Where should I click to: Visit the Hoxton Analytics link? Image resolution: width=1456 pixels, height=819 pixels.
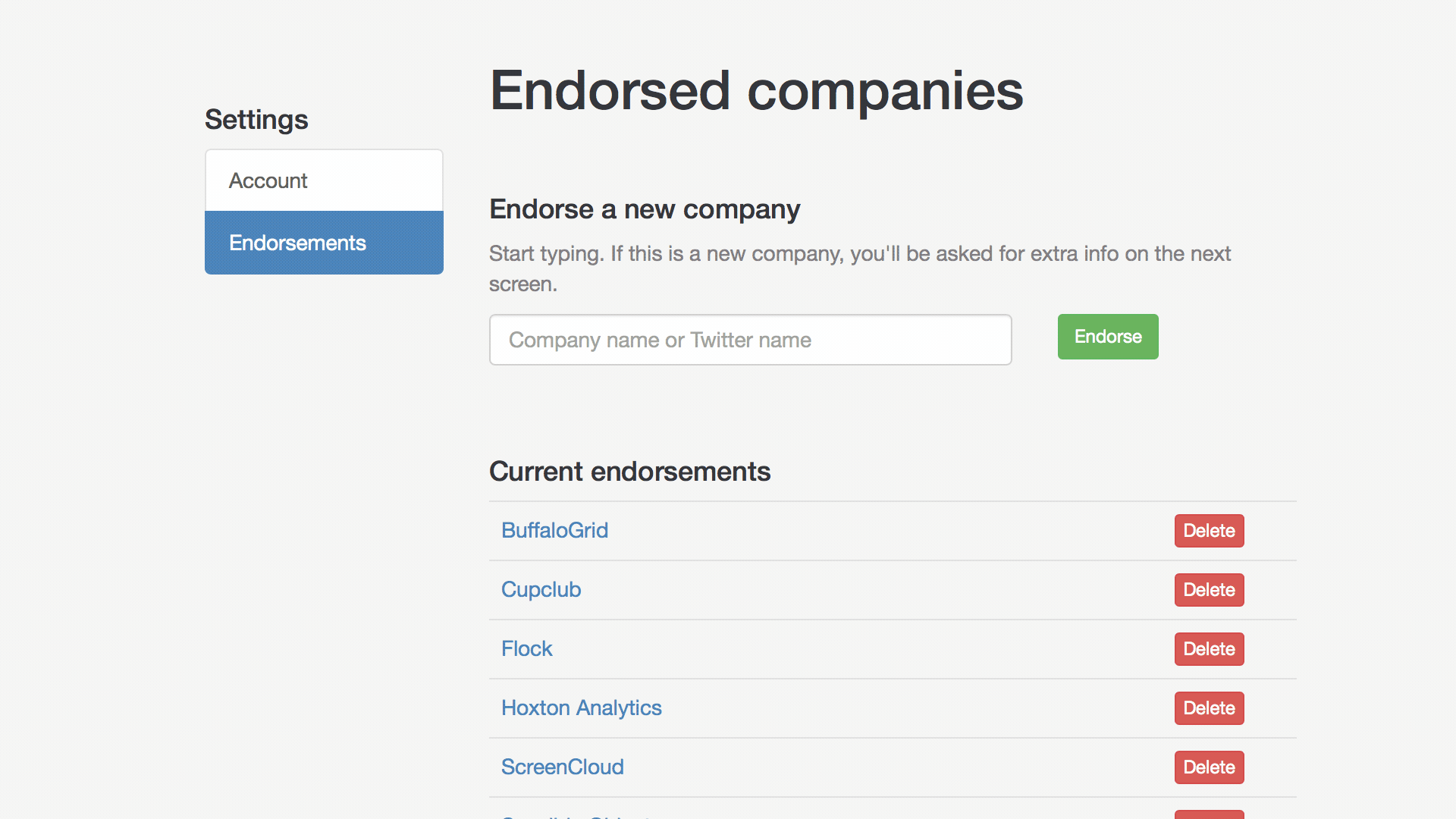(x=581, y=708)
